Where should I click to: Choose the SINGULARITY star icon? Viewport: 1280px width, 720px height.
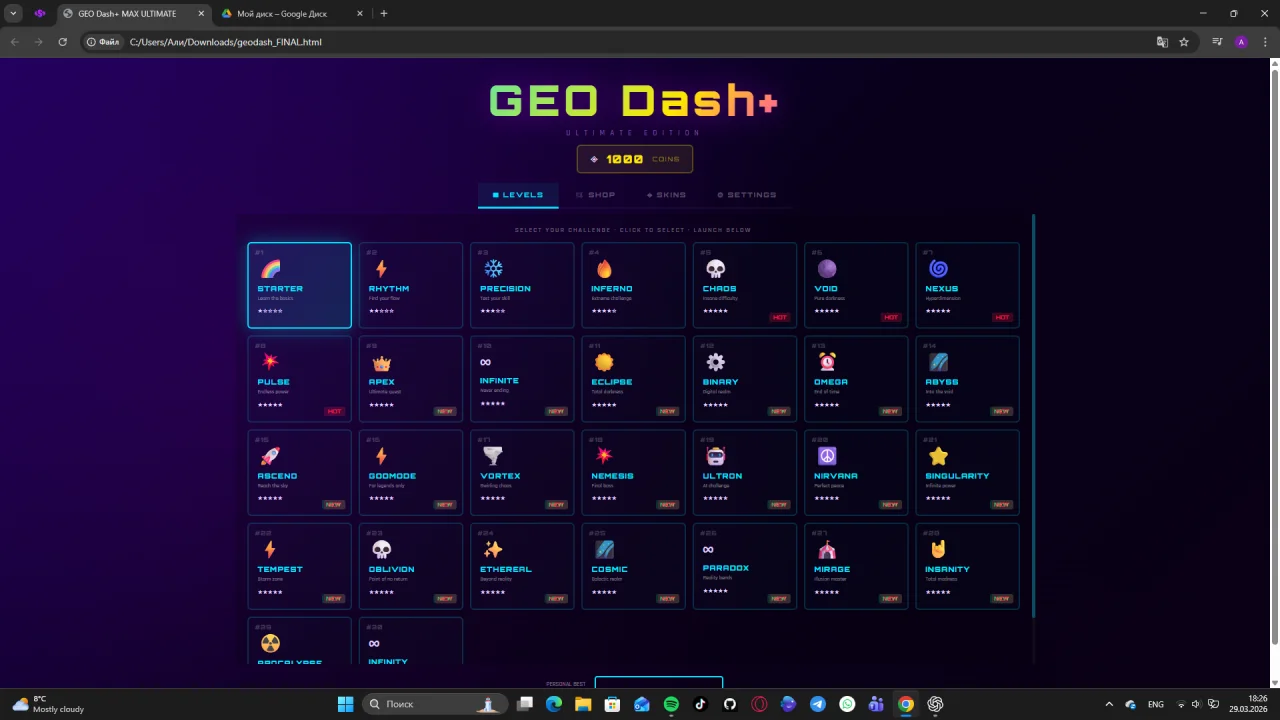(x=938, y=456)
